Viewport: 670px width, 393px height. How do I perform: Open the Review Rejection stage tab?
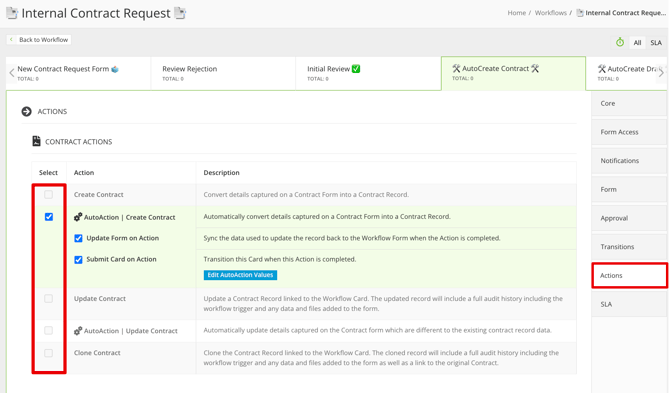point(223,73)
